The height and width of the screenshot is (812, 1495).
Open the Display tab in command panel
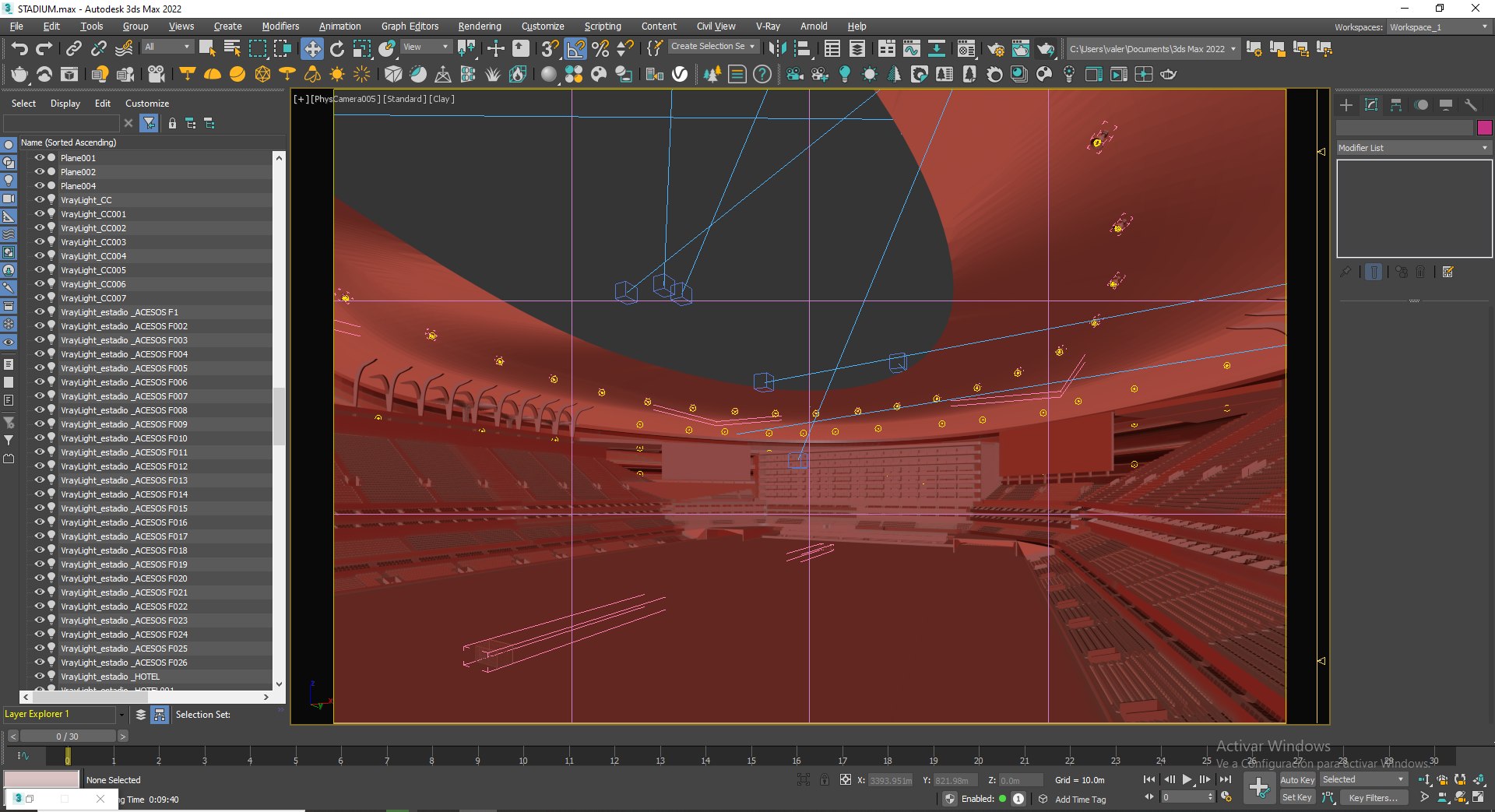1446,104
